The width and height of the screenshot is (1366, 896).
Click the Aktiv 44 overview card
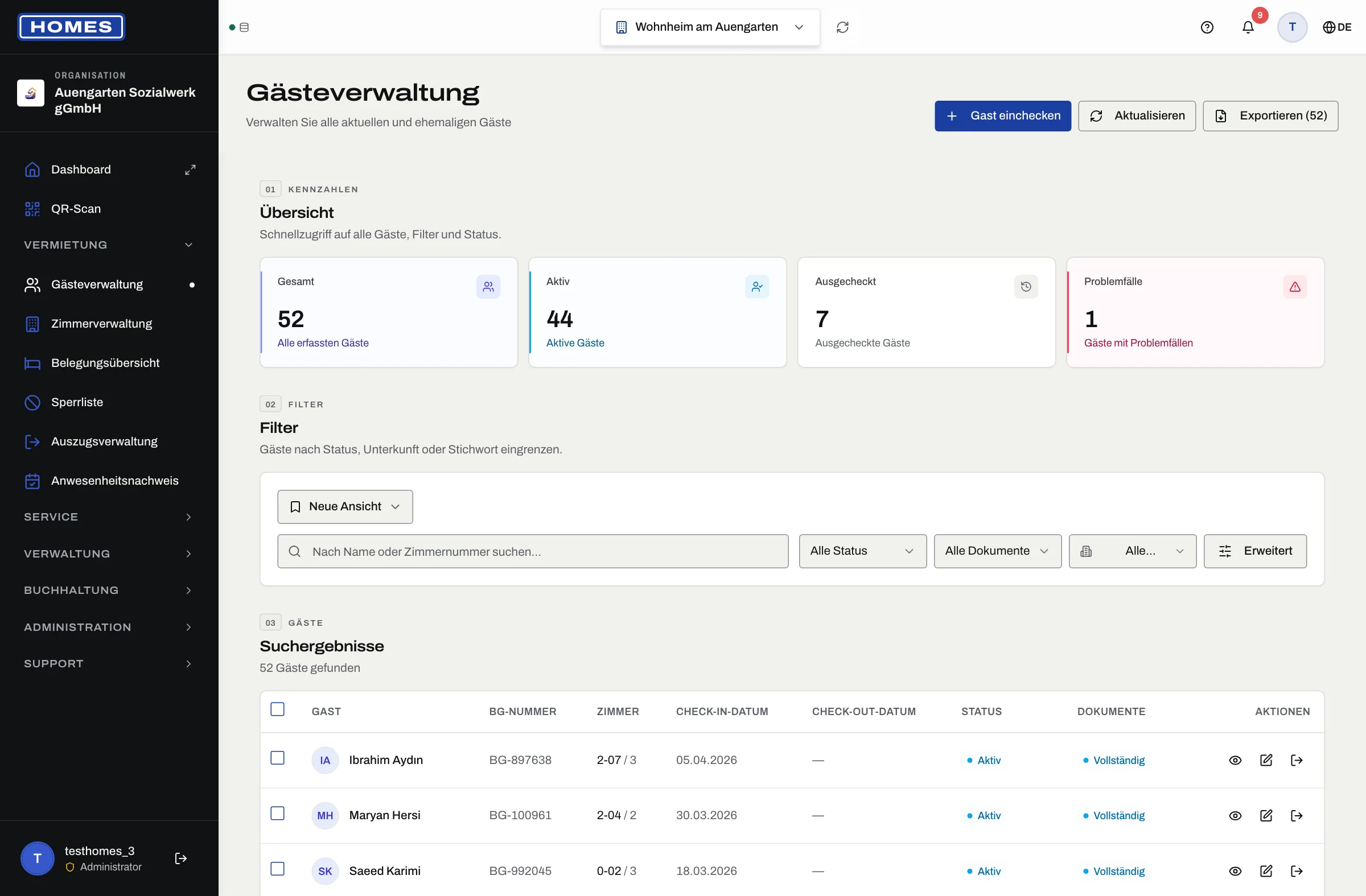(657, 312)
